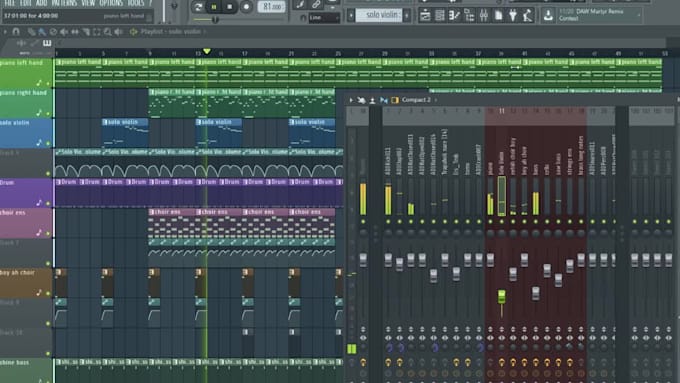
Task: Click the 81.000 tempo field
Action: 272,6
